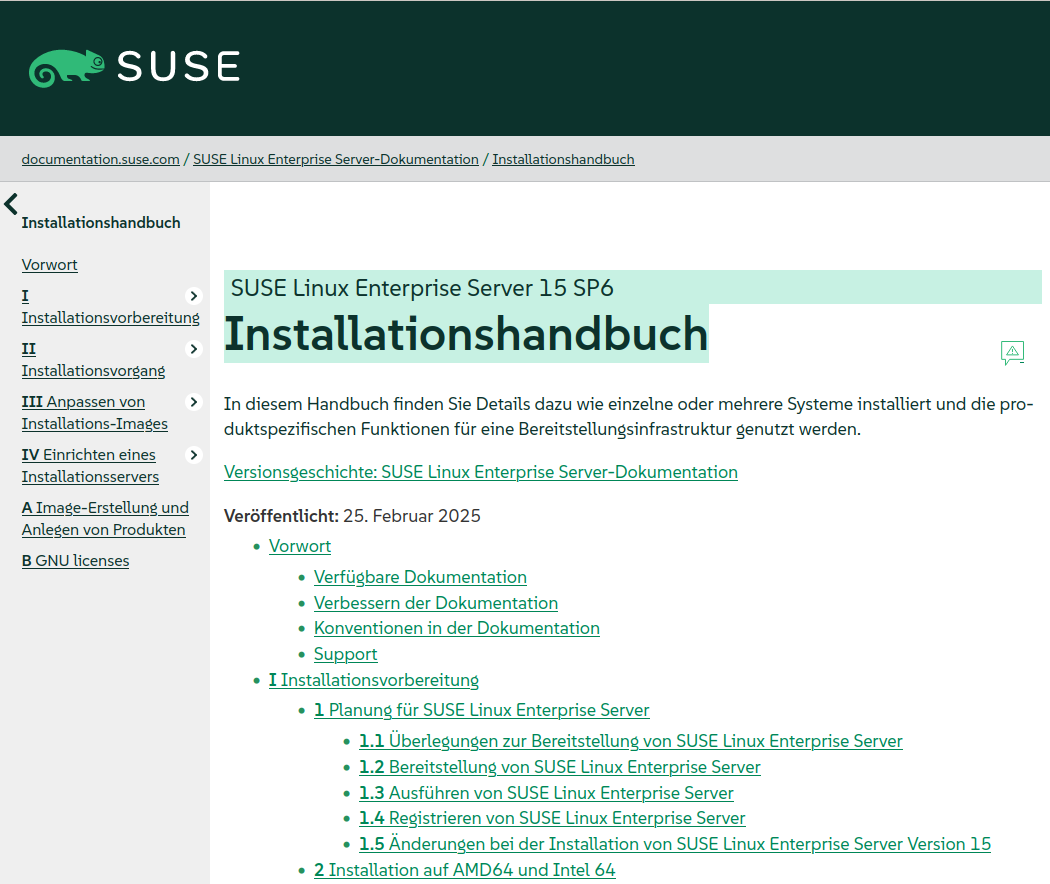Open section 1.5 Änderungen bei der Installation

point(674,843)
